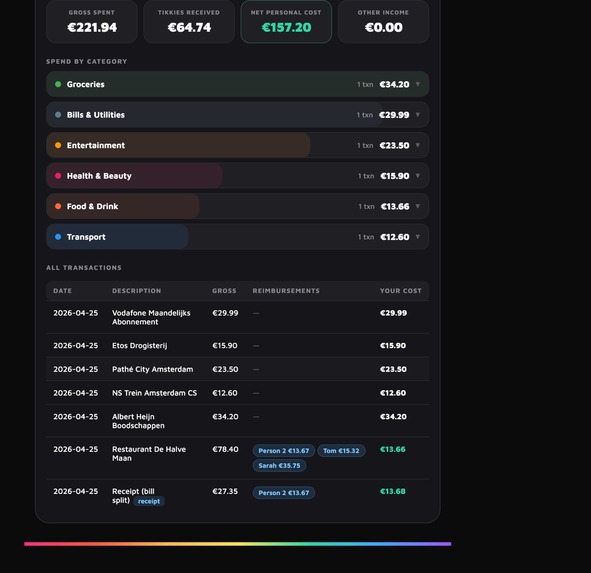Image resolution: width=591 pixels, height=573 pixels.
Task: Click the green Groceries category dot
Action: (58, 84)
